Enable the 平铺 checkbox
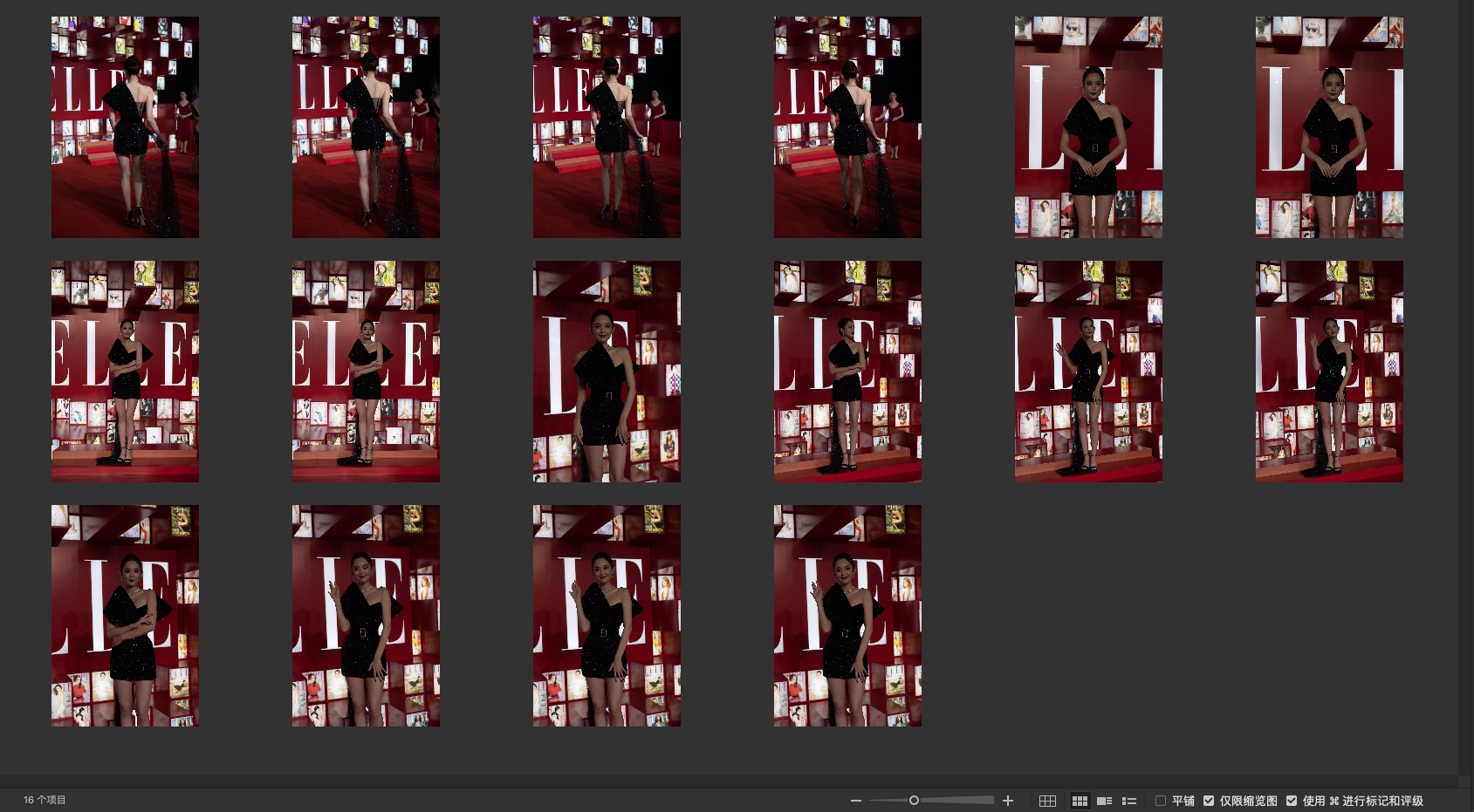This screenshot has height=812, width=1474. pos(1161,801)
